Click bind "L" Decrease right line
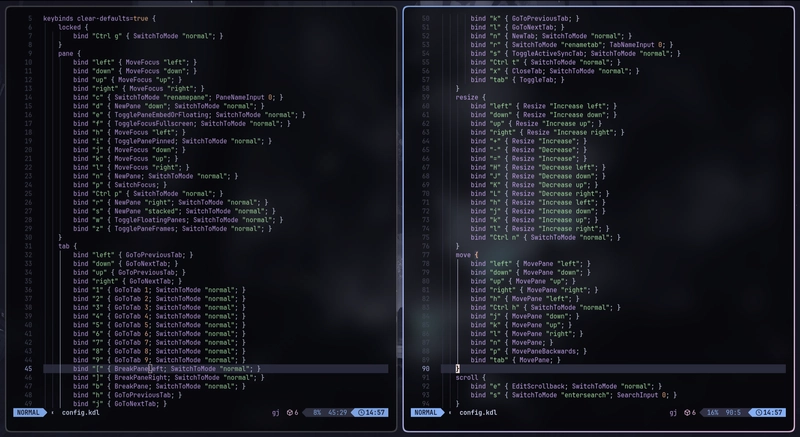 (x=540, y=194)
